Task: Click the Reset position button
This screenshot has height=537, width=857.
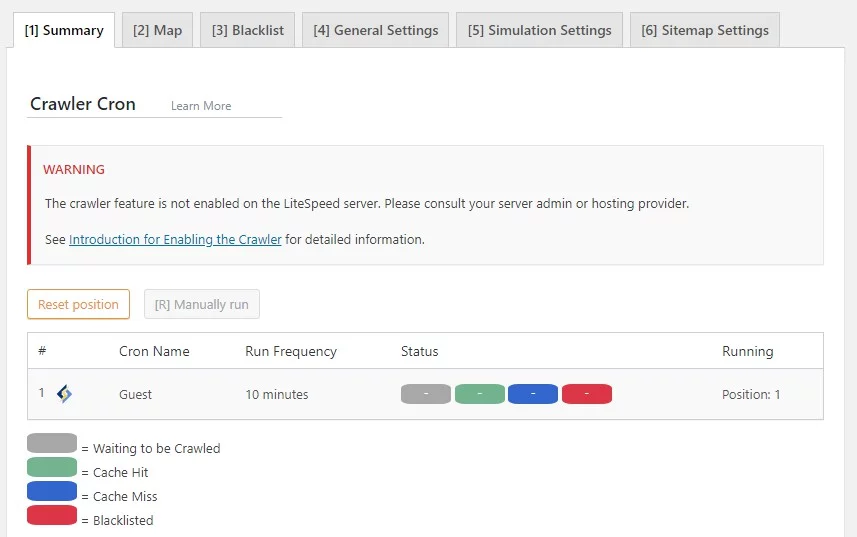Action: point(78,304)
